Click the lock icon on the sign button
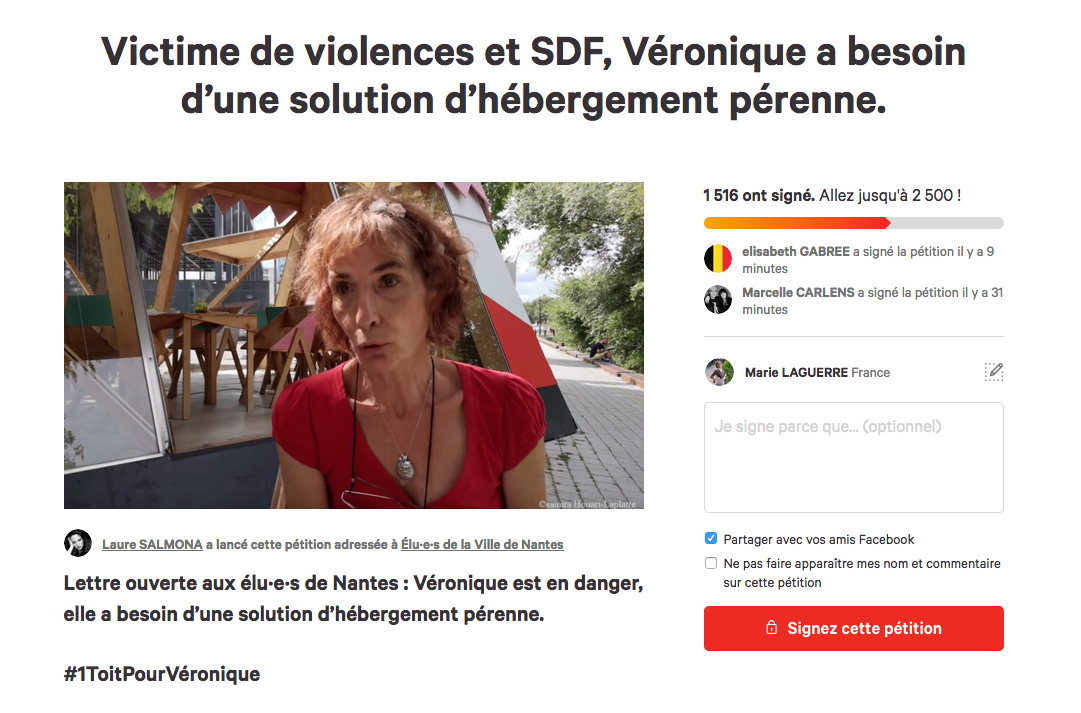This screenshot has height=713, width=1081. pos(771,627)
